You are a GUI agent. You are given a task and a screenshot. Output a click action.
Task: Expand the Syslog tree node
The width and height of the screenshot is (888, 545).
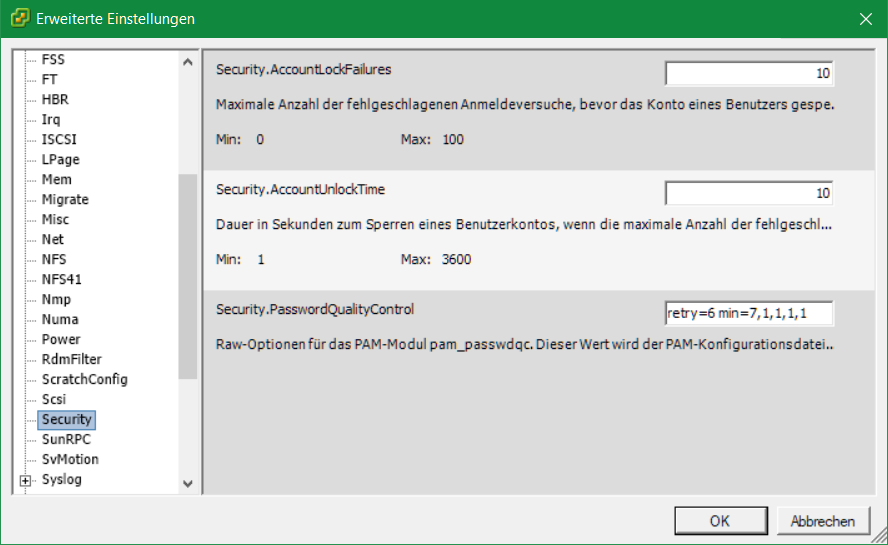(25, 480)
